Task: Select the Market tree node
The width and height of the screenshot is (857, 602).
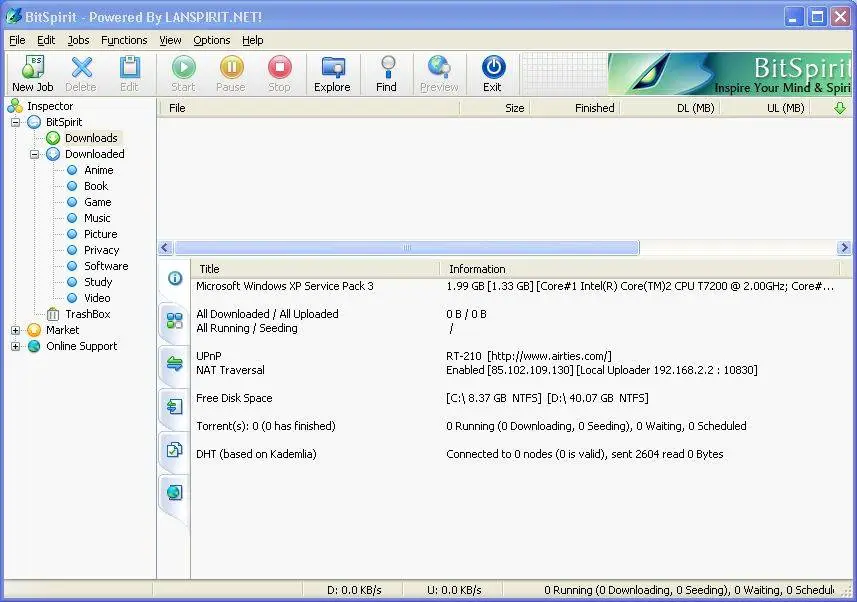Action: [x=62, y=330]
